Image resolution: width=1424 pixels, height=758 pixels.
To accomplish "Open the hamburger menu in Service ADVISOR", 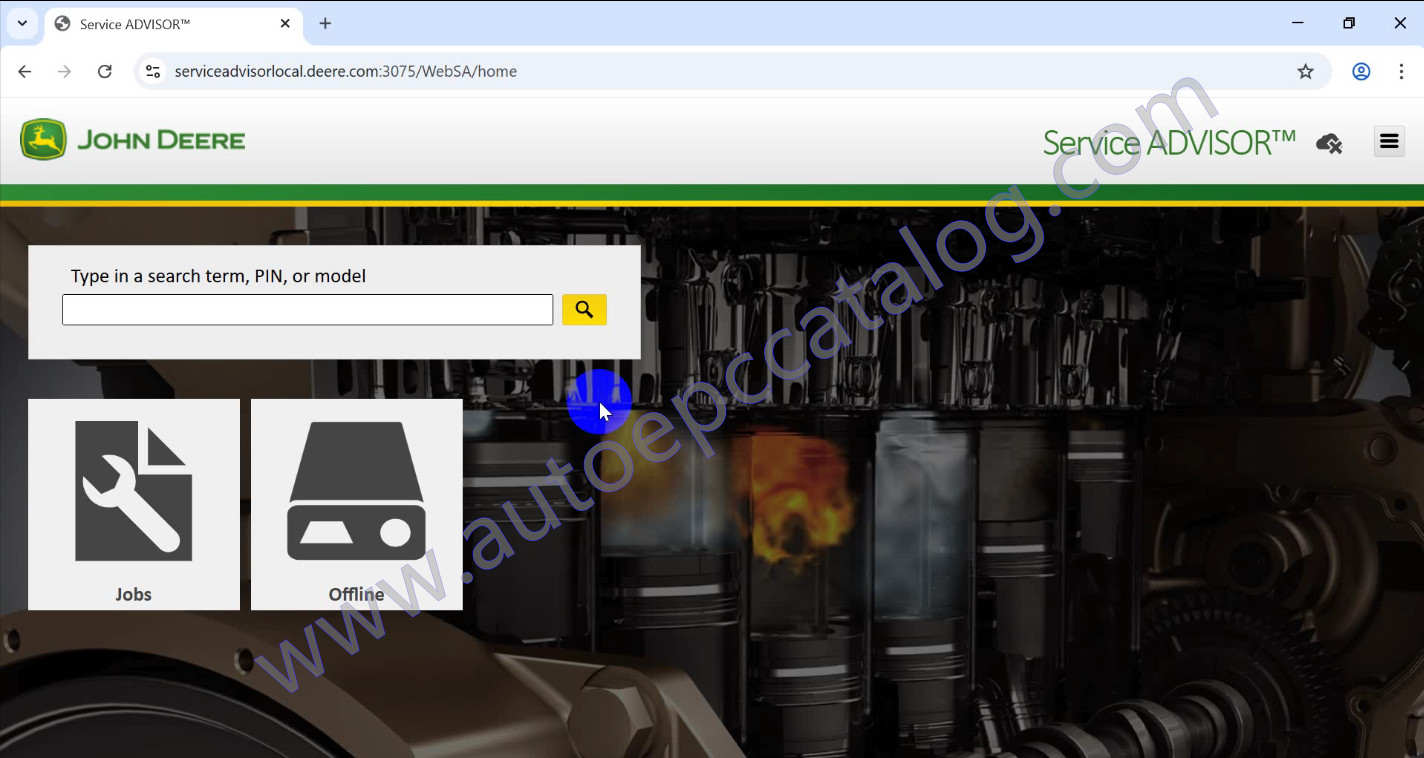I will click(x=1389, y=141).
